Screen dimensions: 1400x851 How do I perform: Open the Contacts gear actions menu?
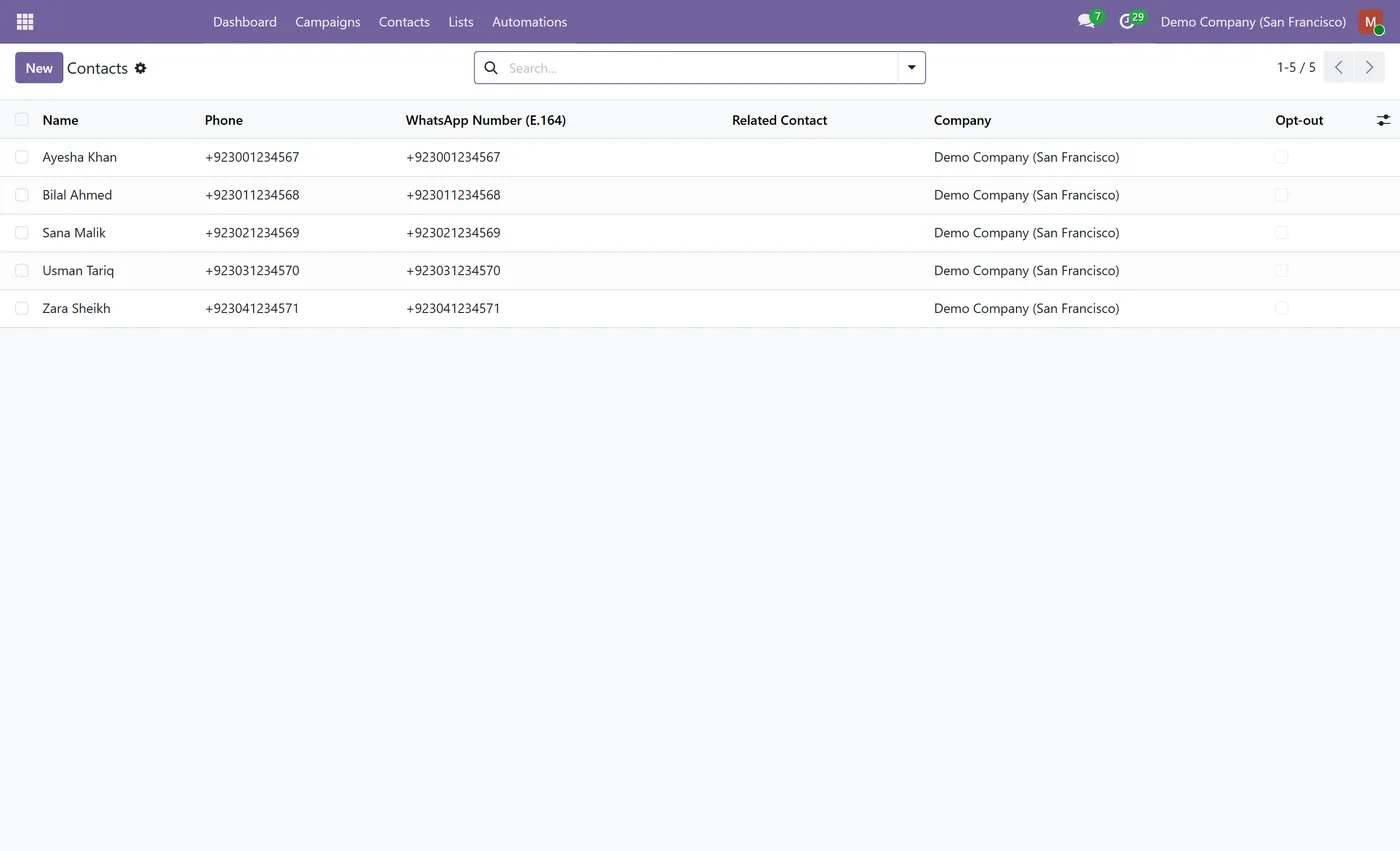click(140, 68)
